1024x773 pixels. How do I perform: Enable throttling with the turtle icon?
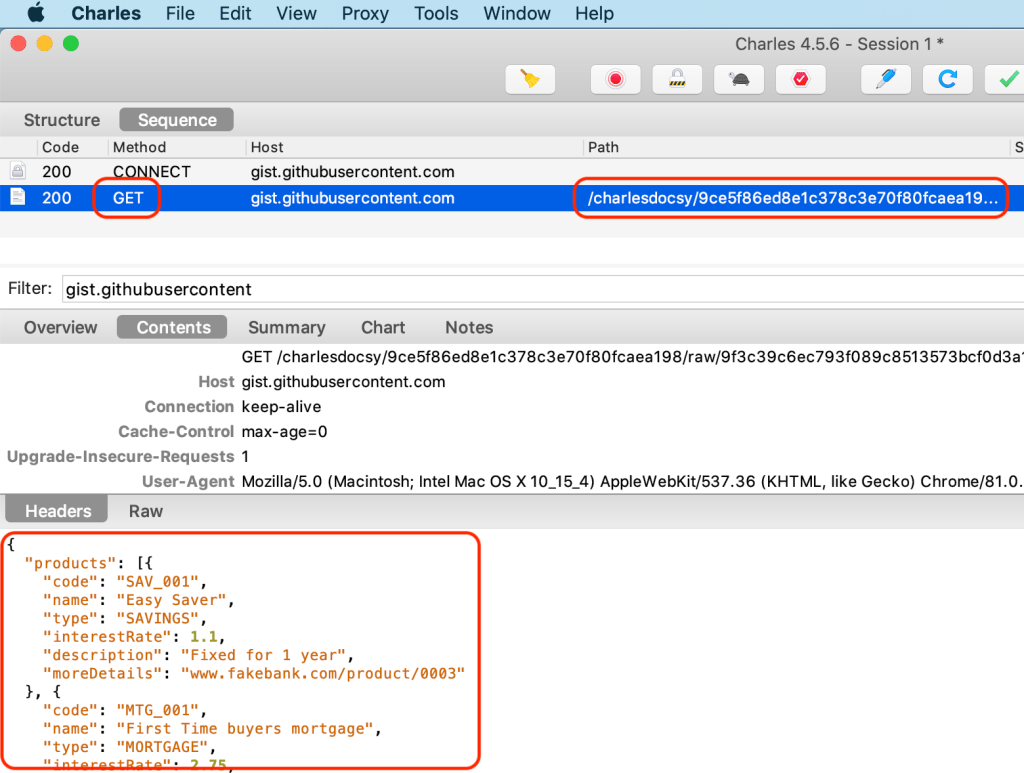tap(739, 79)
